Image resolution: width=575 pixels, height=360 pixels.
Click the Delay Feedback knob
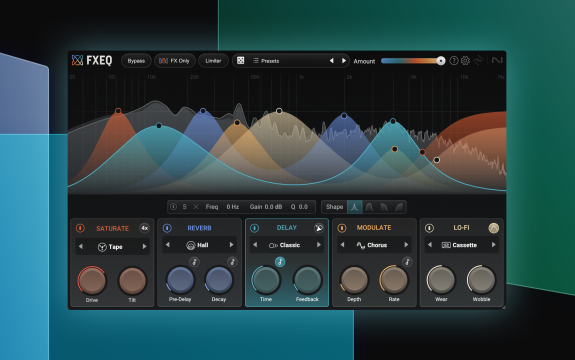(x=307, y=280)
